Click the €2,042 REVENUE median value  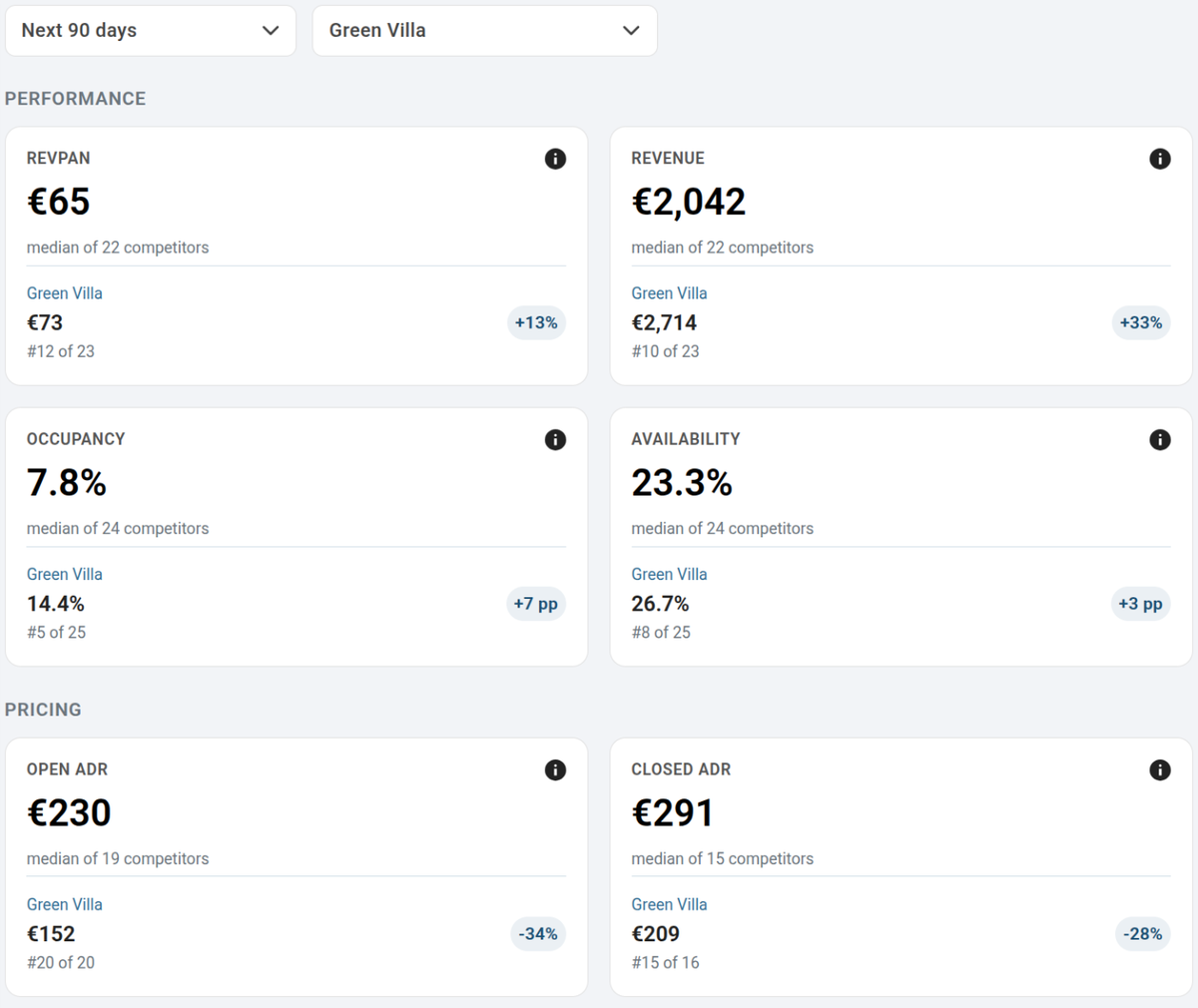689,203
